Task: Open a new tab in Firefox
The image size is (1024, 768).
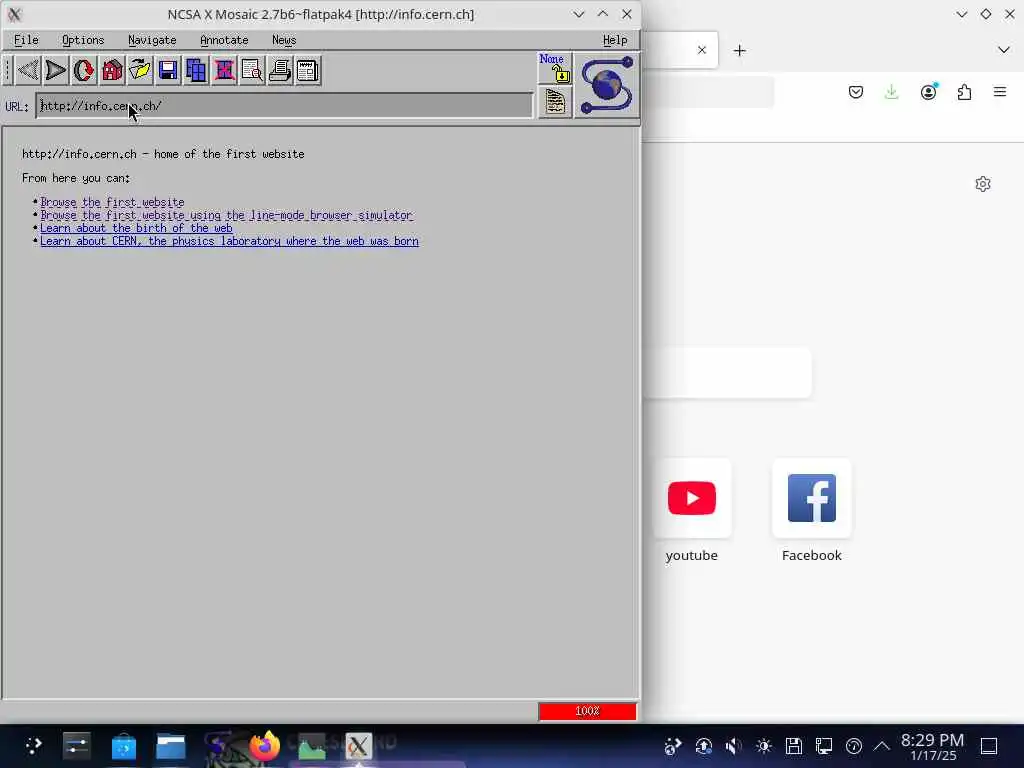Action: 739,50
